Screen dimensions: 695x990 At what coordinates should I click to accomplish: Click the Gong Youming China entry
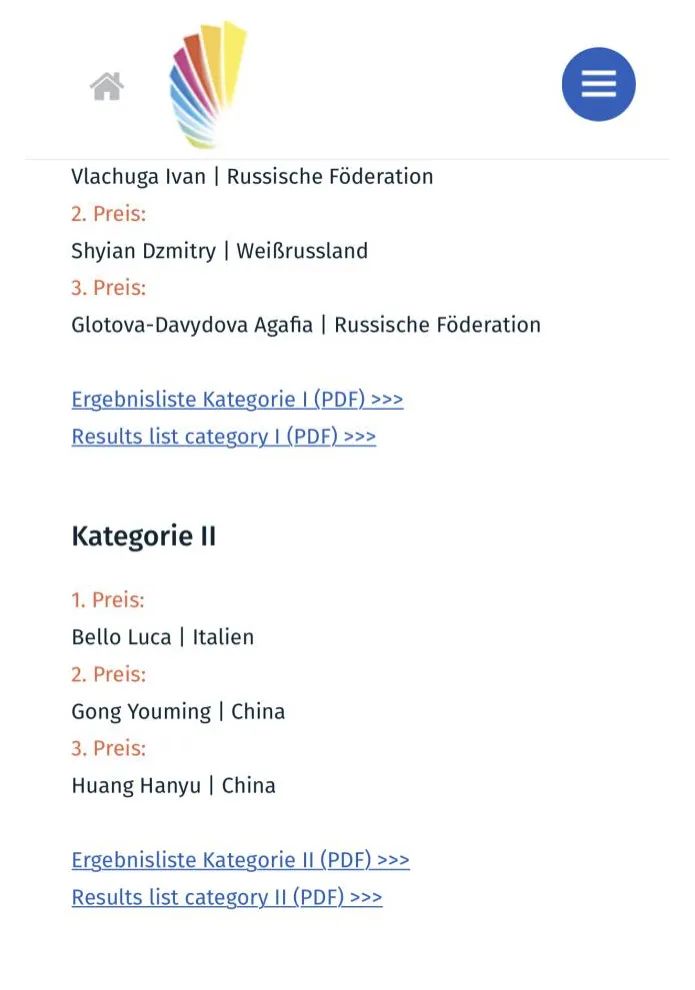178,711
